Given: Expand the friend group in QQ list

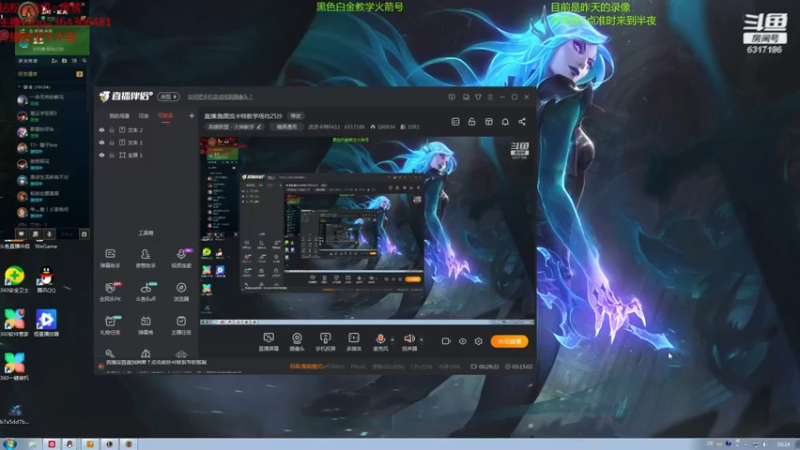Looking at the screenshot, I should coord(19,87).
